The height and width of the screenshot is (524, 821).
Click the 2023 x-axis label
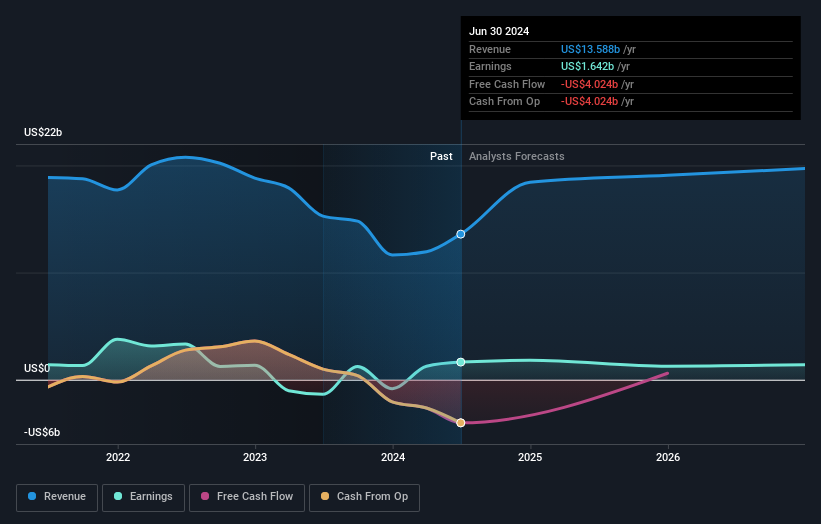pos(255,458)
